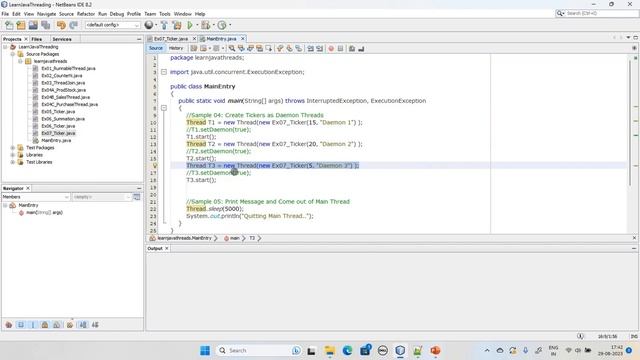This screenshot has width=640, height=360.
Task: Switch to the Files tab
Action: pos(37,39)
